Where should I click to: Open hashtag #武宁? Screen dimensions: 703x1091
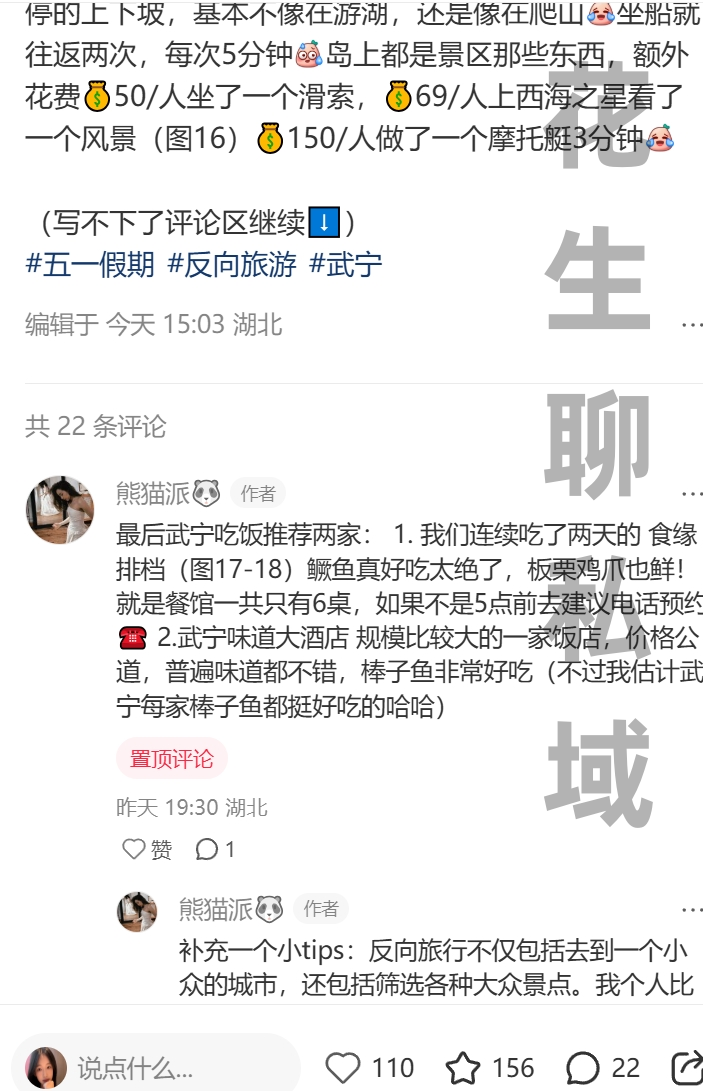pos(346,265)
